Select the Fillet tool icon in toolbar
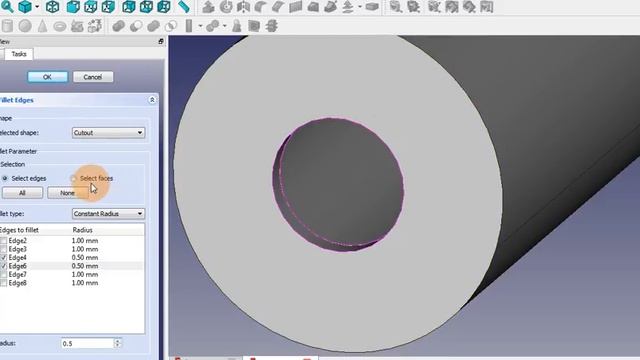 (260, 7)
